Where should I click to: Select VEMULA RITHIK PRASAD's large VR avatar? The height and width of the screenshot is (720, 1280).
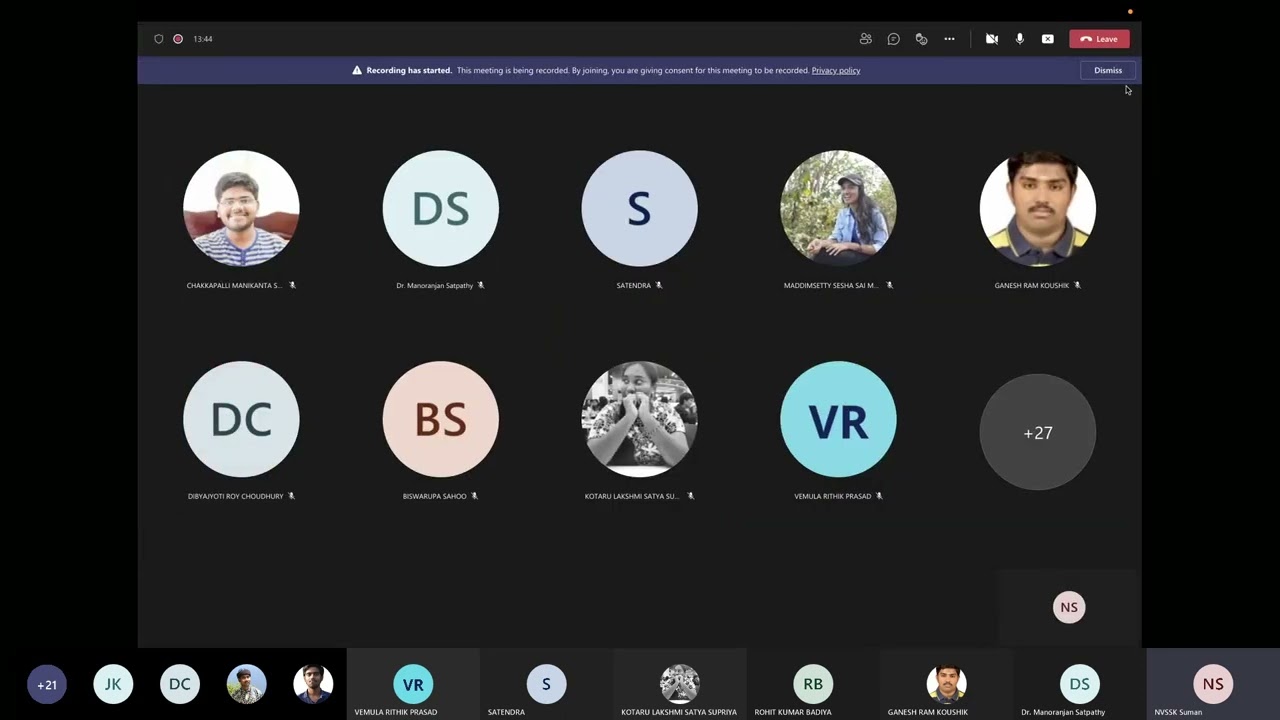point(838,420)
